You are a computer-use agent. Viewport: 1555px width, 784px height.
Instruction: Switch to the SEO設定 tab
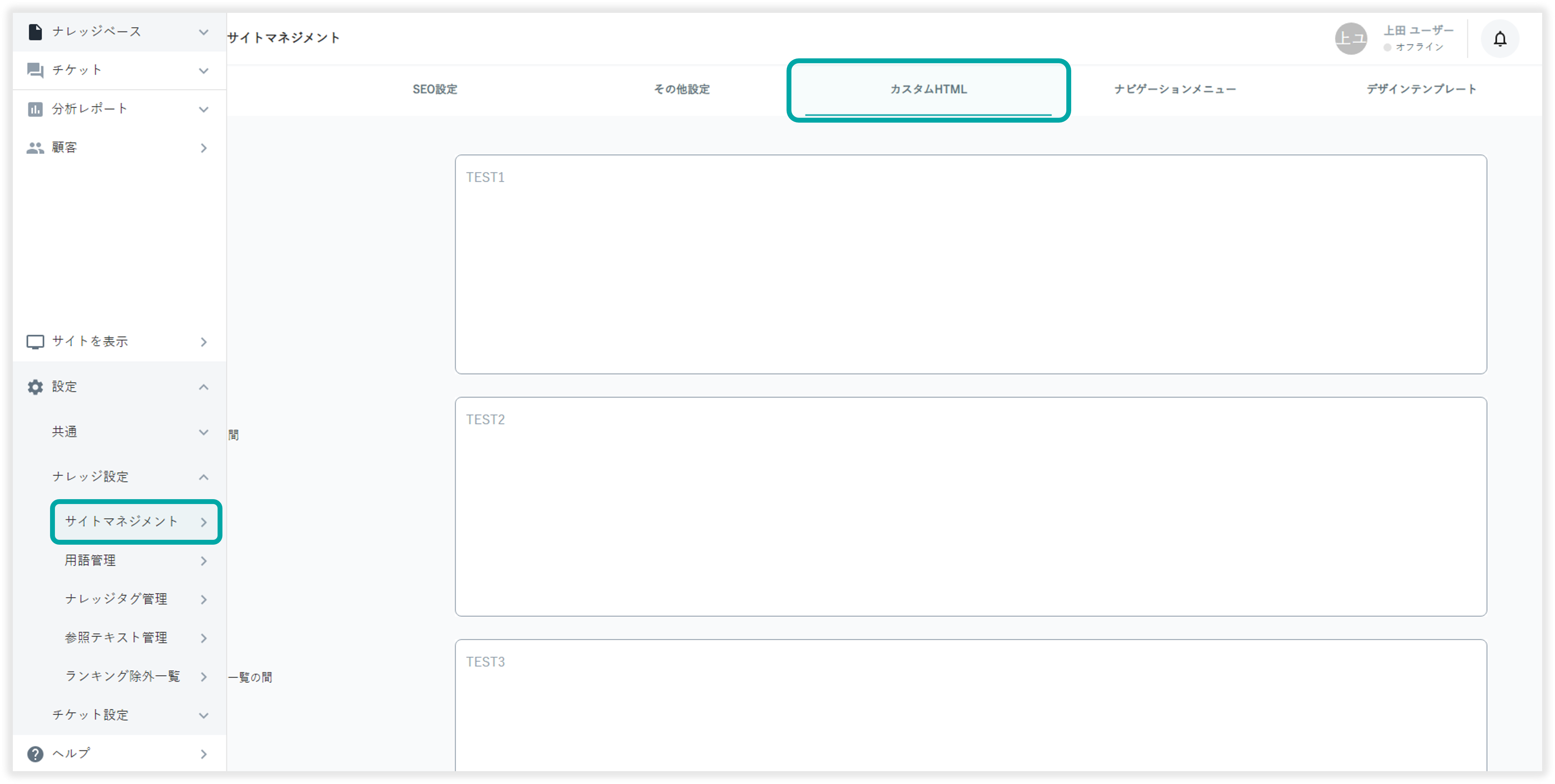point(434,89)
